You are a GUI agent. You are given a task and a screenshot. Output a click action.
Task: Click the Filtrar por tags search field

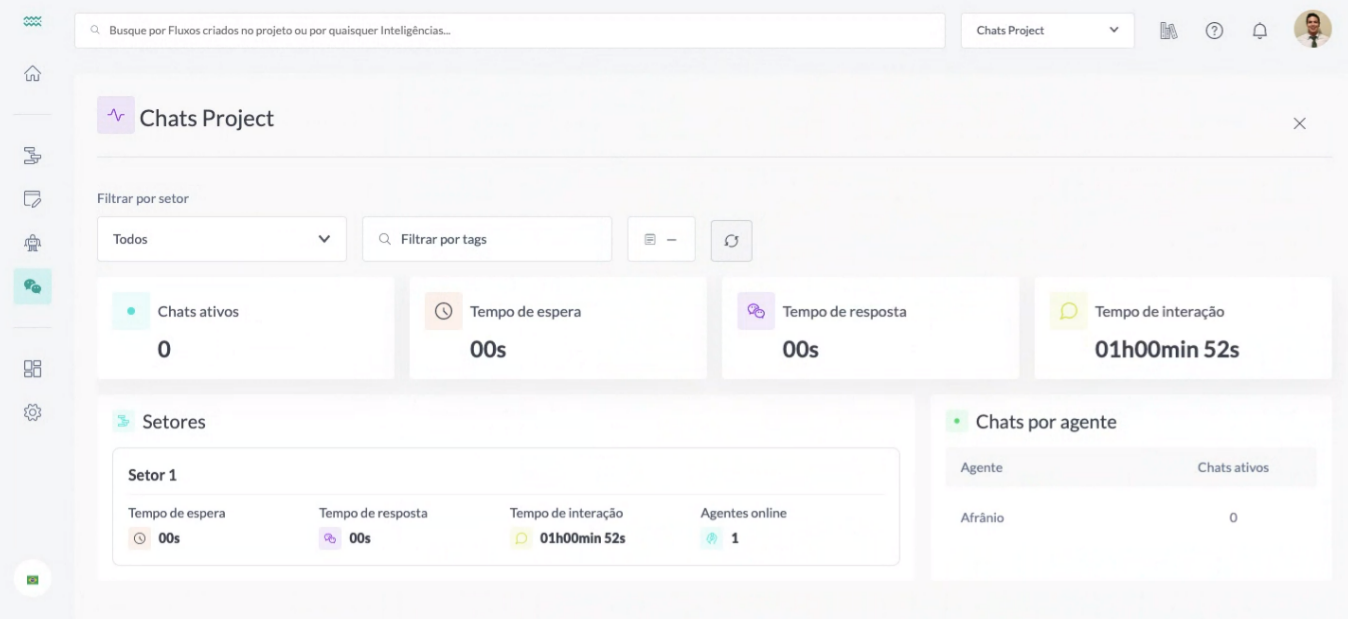coord(486,239)
